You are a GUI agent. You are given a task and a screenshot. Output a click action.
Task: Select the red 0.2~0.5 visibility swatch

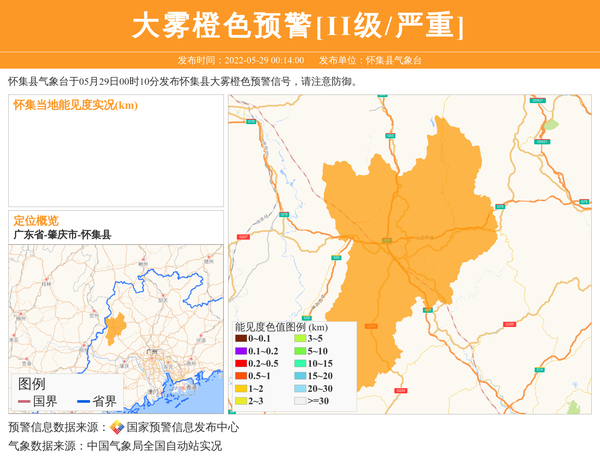241,364
